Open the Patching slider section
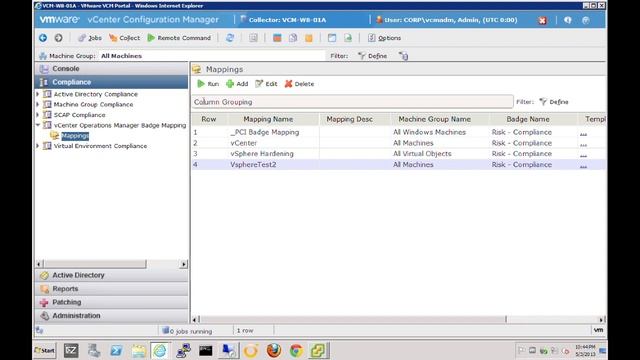Screen dimensions: 640x360 click(x=111, y=302)
